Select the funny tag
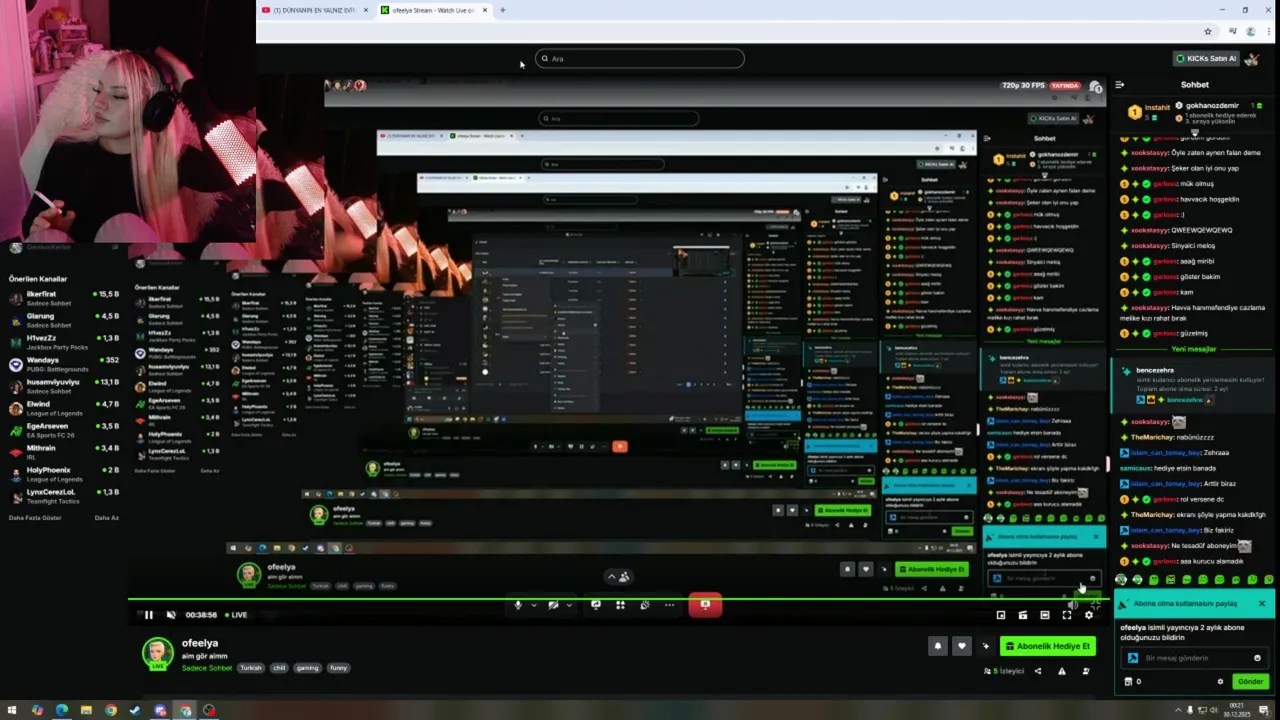The width and height of the screenshot is (1280, 720). (338, 667)
